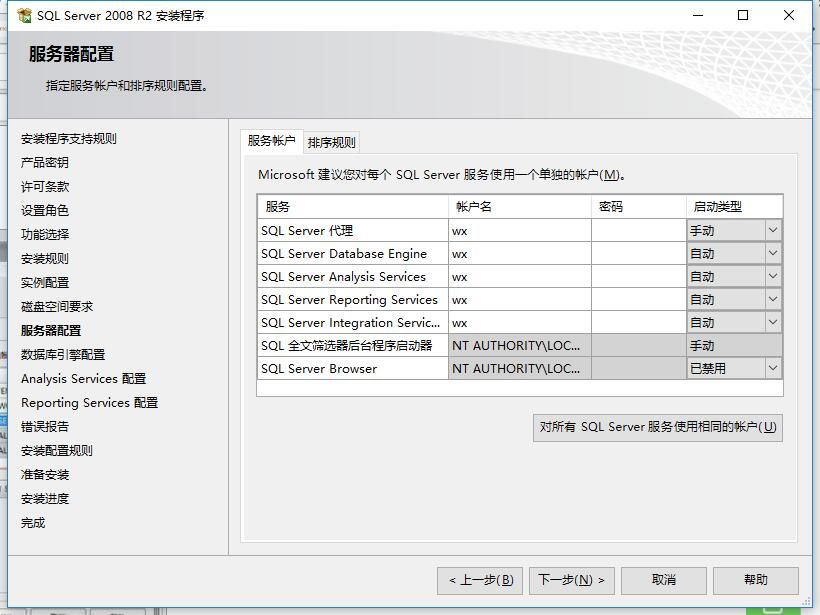
Task: Click the 启动类型 column header
Action: click(734, 207)
